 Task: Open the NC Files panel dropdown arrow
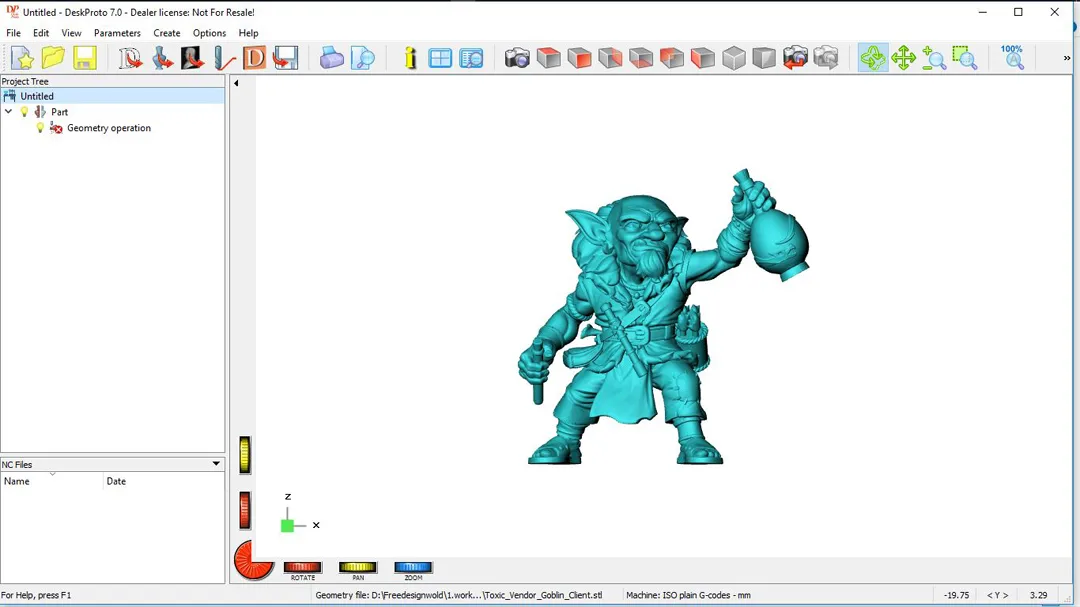[216, 464]
